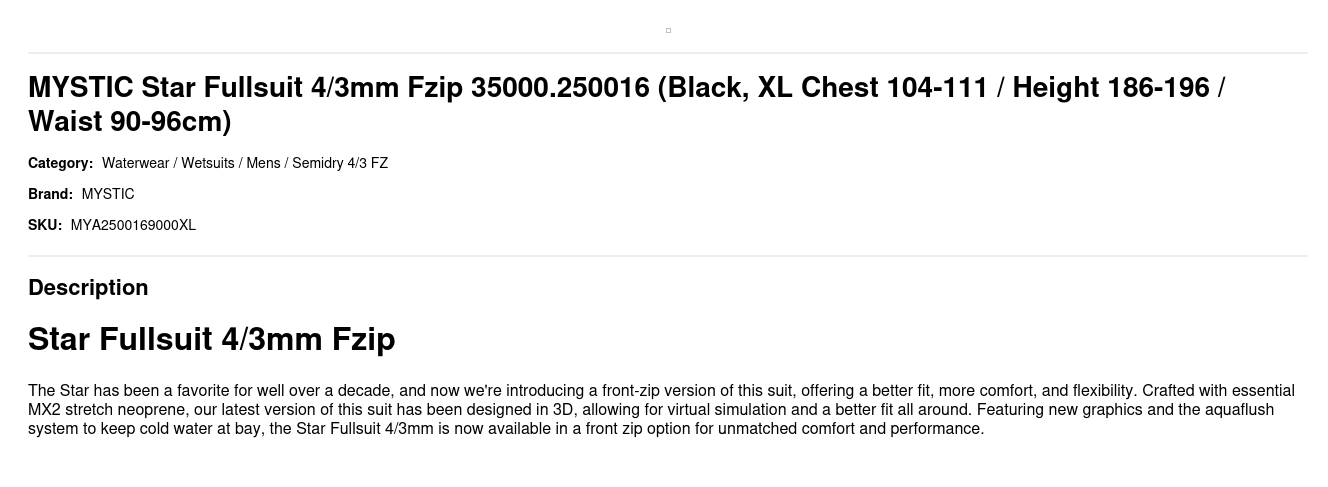The width and height of the screenshot is (1328, 487).
Task: Click the tiny placeholder image at top center
Action: coord(668,30)
